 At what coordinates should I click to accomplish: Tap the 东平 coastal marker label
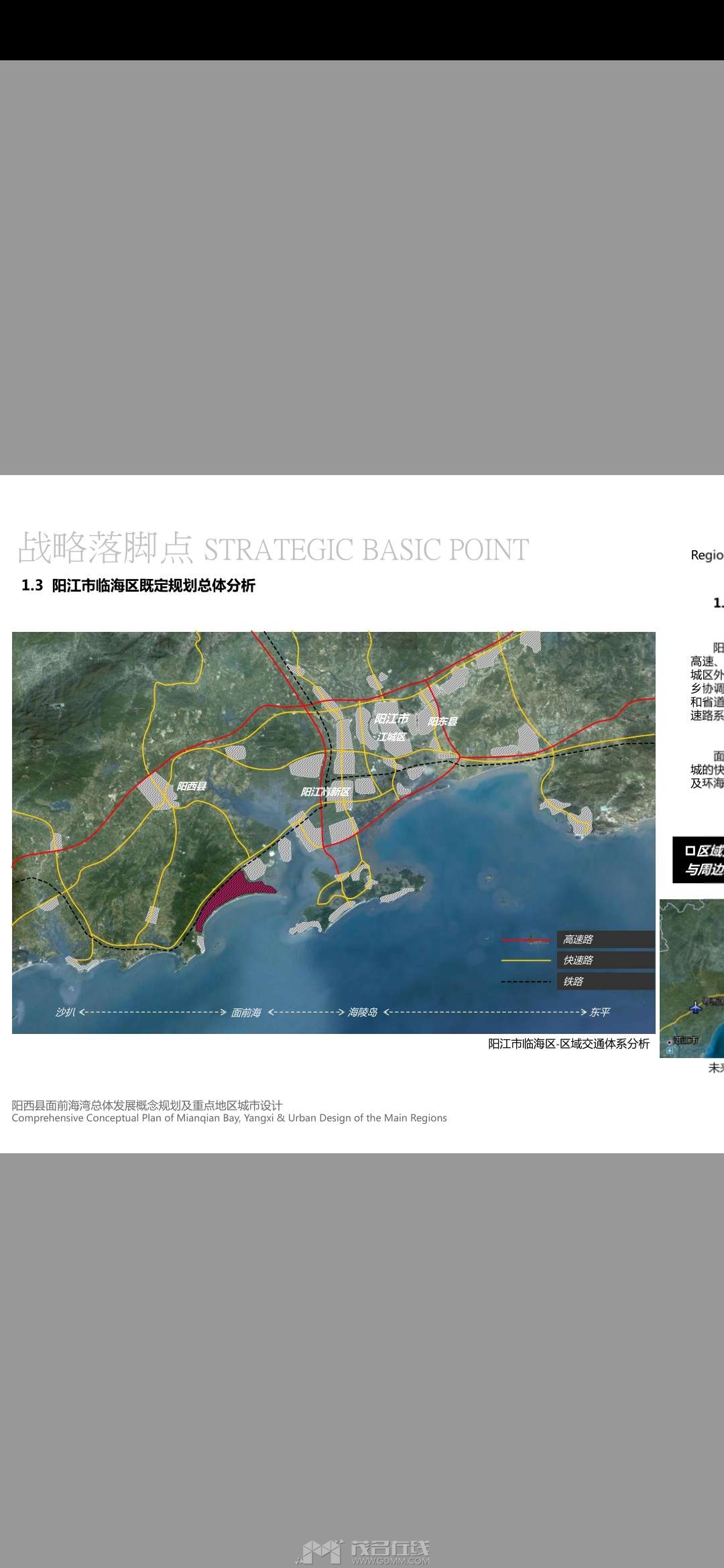point(599,1012)
